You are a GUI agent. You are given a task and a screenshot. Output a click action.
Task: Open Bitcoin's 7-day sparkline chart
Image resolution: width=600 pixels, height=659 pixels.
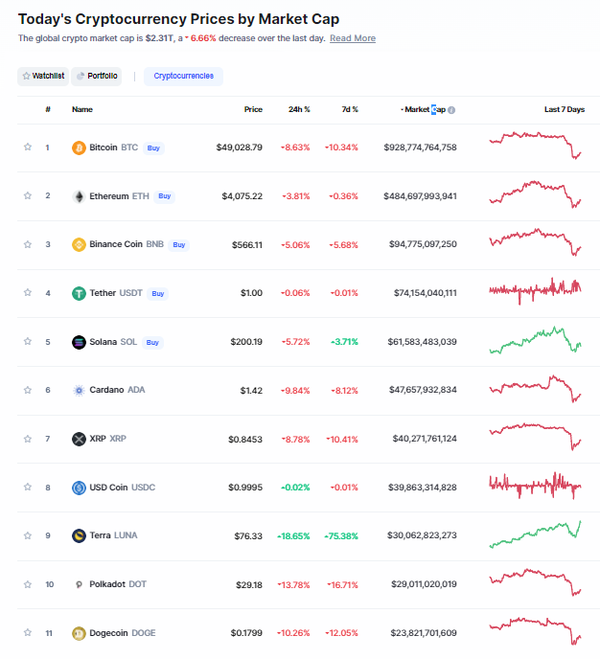tap(535, 145)
